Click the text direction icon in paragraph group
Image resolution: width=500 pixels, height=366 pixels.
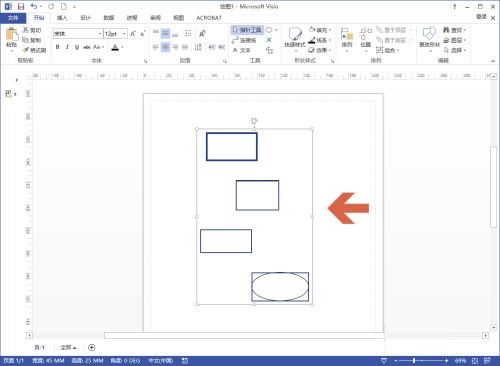point(198,47)
